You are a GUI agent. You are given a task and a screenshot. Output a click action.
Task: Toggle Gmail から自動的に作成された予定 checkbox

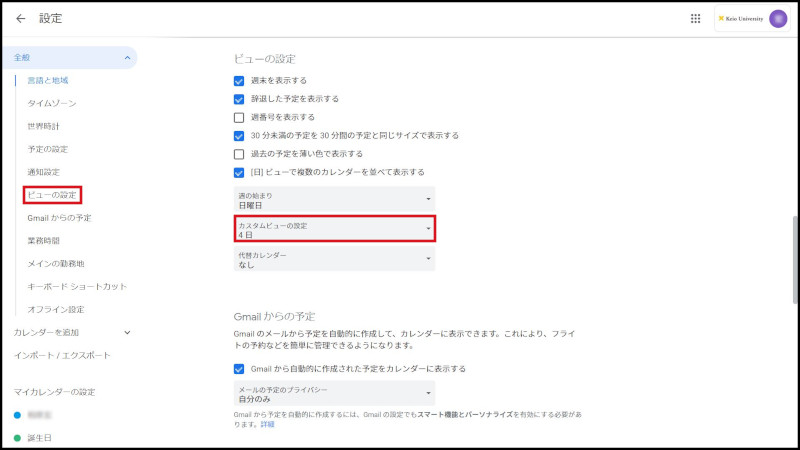pyautogui.click(x=239, y=368)
